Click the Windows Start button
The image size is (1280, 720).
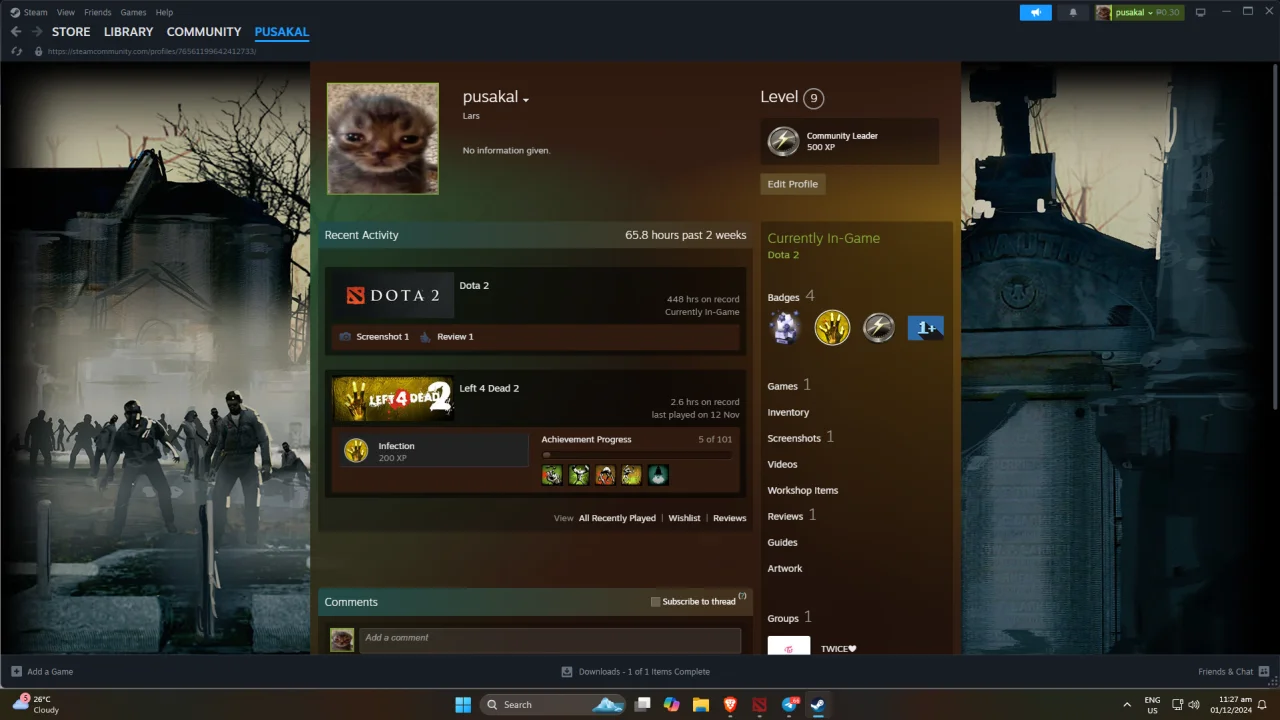click(x=463, y=704)
